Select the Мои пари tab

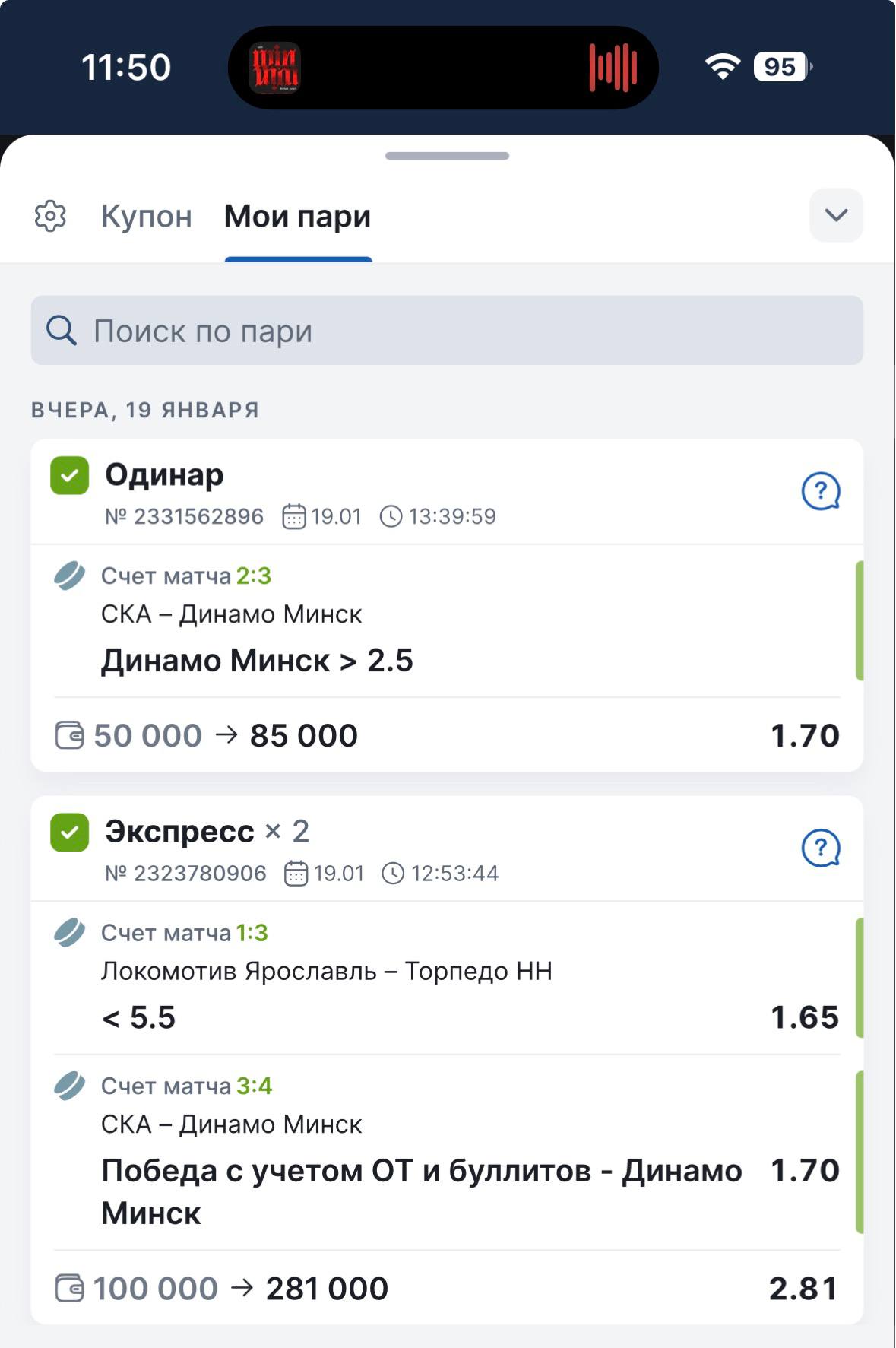pyautogui.click(x=297, y=217)
